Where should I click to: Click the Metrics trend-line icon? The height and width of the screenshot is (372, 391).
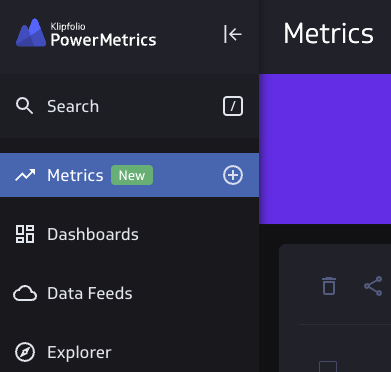(25, 175)
